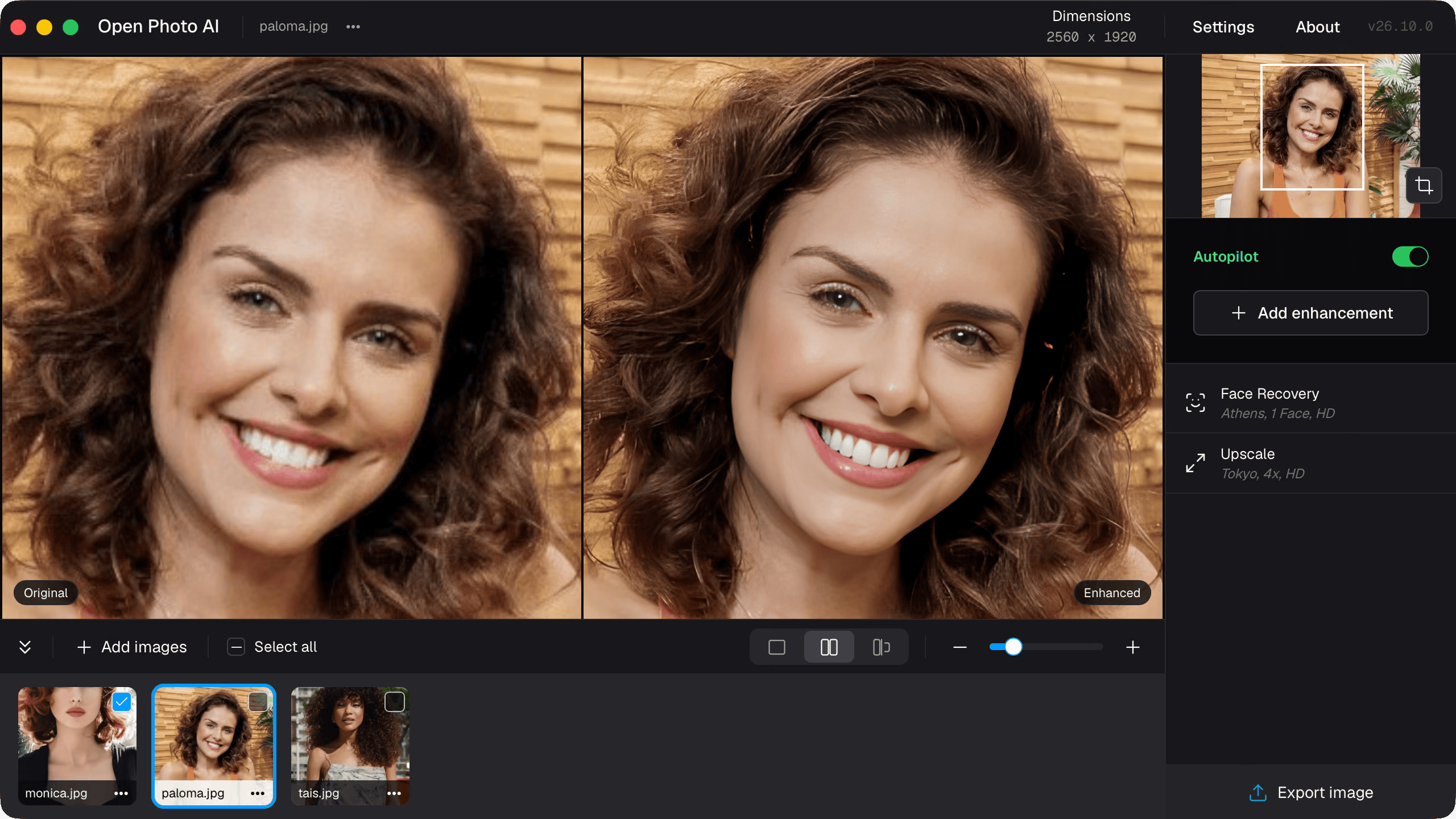Check the tais.jpg thumbnail checkbox

click(395, 702)
